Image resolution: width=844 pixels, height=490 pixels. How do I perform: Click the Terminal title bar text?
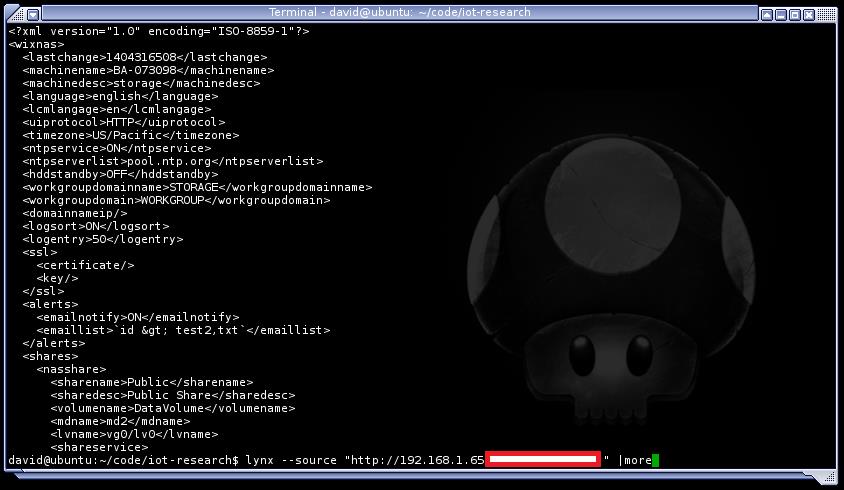399,12
